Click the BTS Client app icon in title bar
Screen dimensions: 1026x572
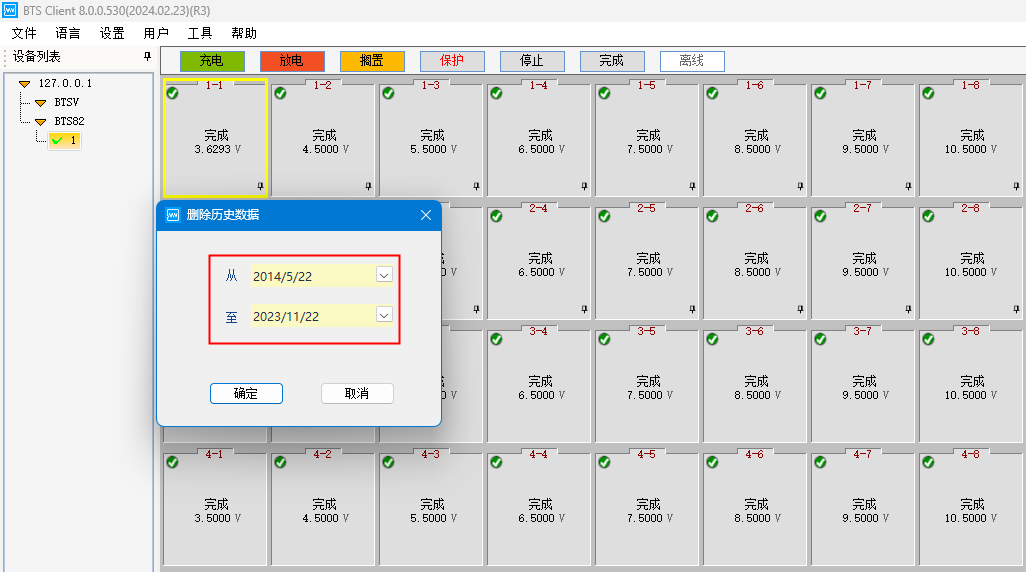(10, 10)
